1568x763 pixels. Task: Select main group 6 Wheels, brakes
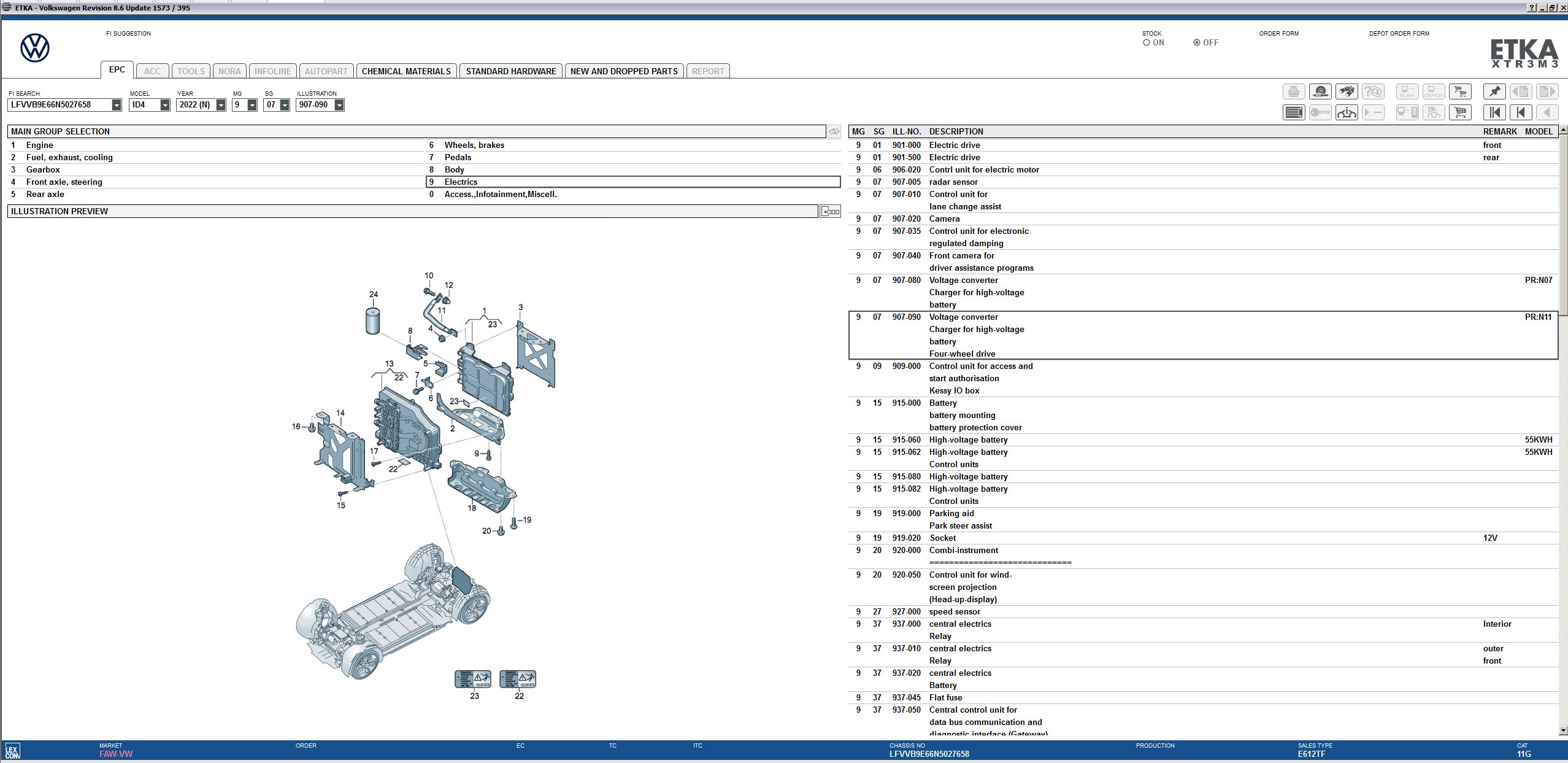tap(633, 145)
